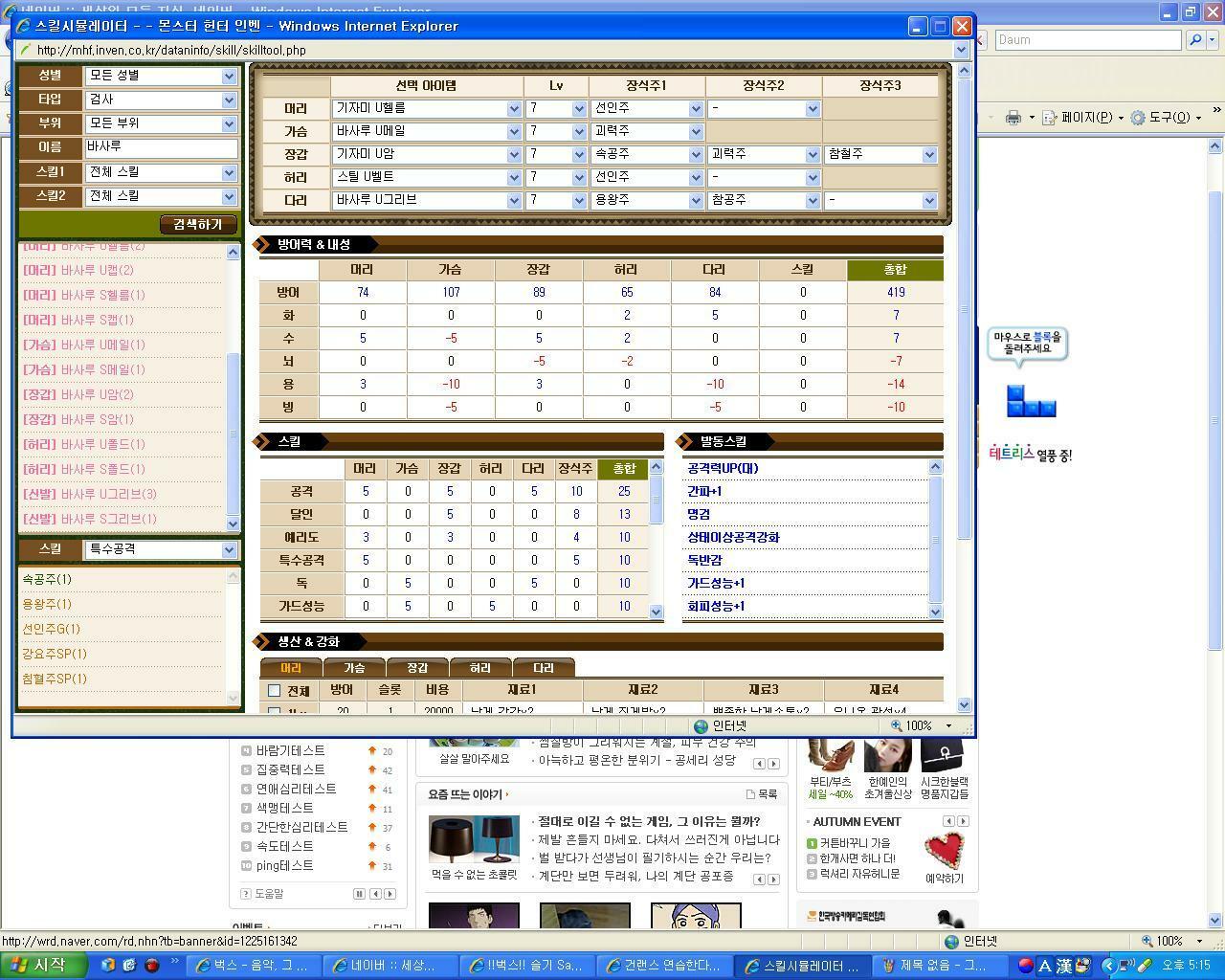Click the 이름 input field containing 바사루
The height and width of the screenshot is (980, 1225).
[x=161, y=147]
